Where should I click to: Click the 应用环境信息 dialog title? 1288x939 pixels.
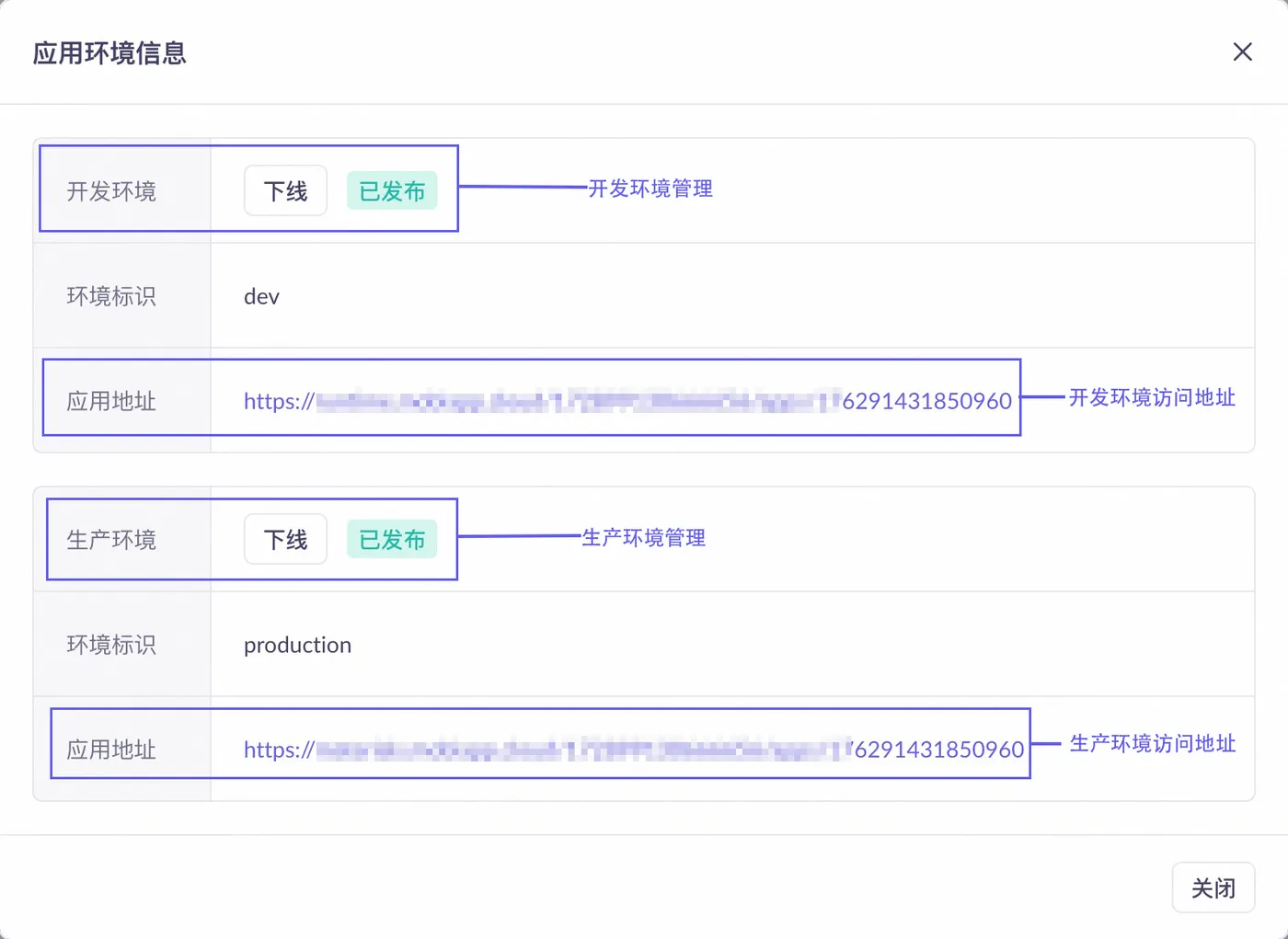pos(109,53)
